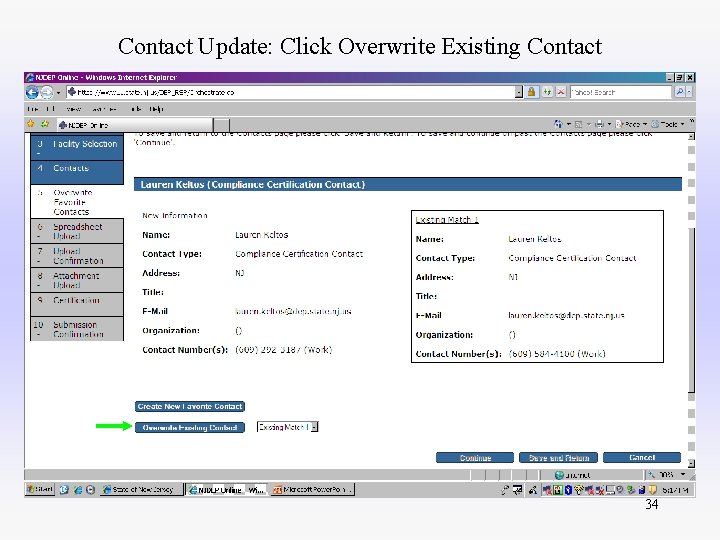Click the yellow shield tray icon

[652, 490]
